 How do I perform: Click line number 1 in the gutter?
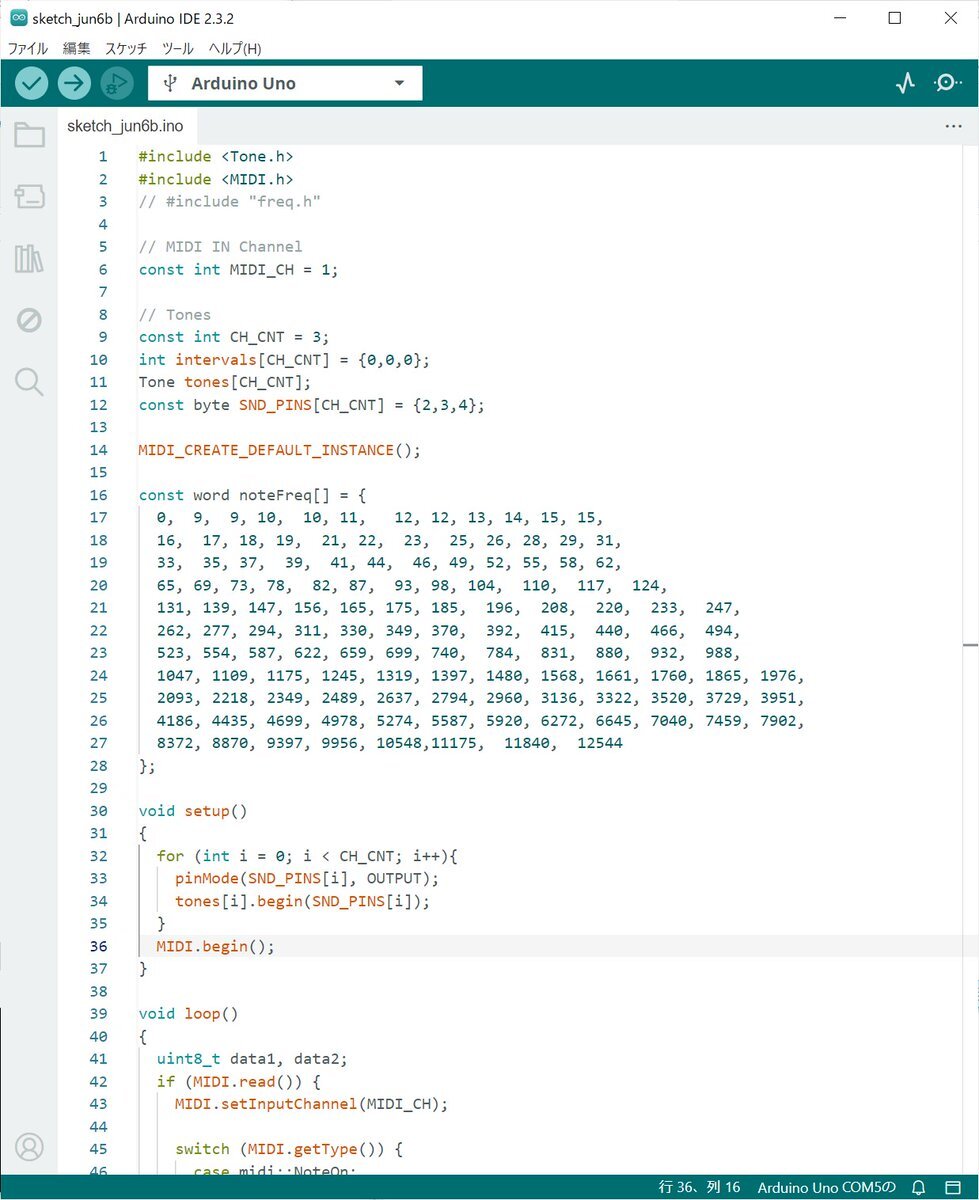pos(102,156)
